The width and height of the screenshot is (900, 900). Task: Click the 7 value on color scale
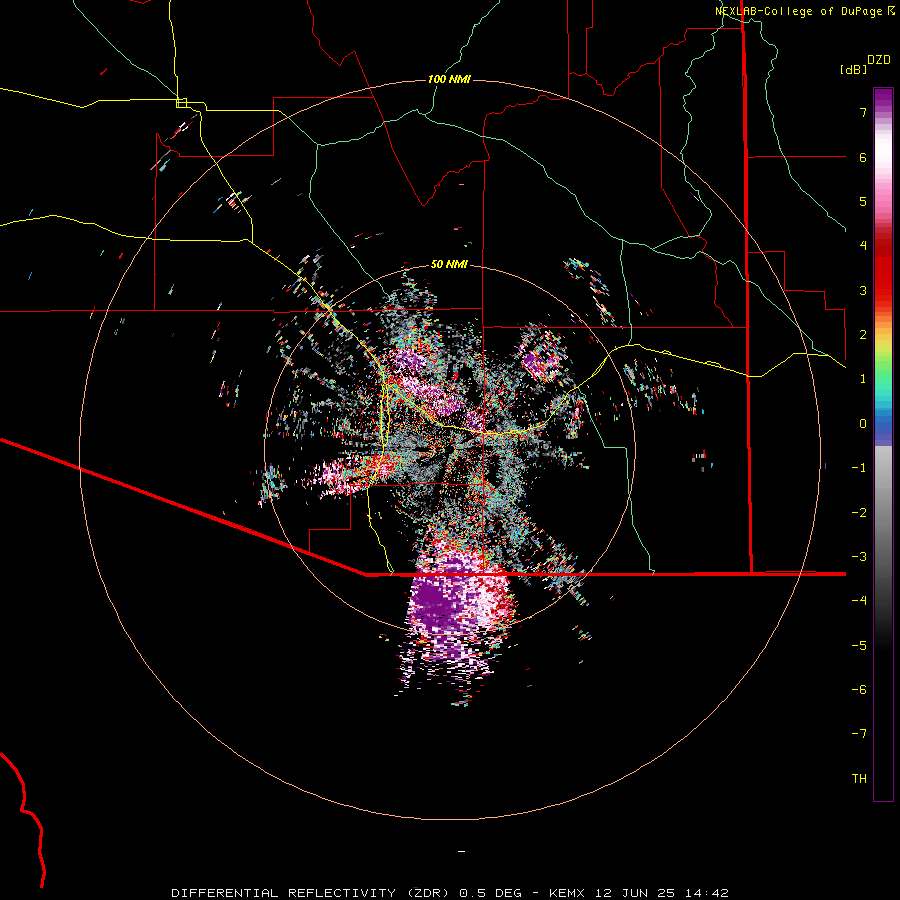(863, 112)
